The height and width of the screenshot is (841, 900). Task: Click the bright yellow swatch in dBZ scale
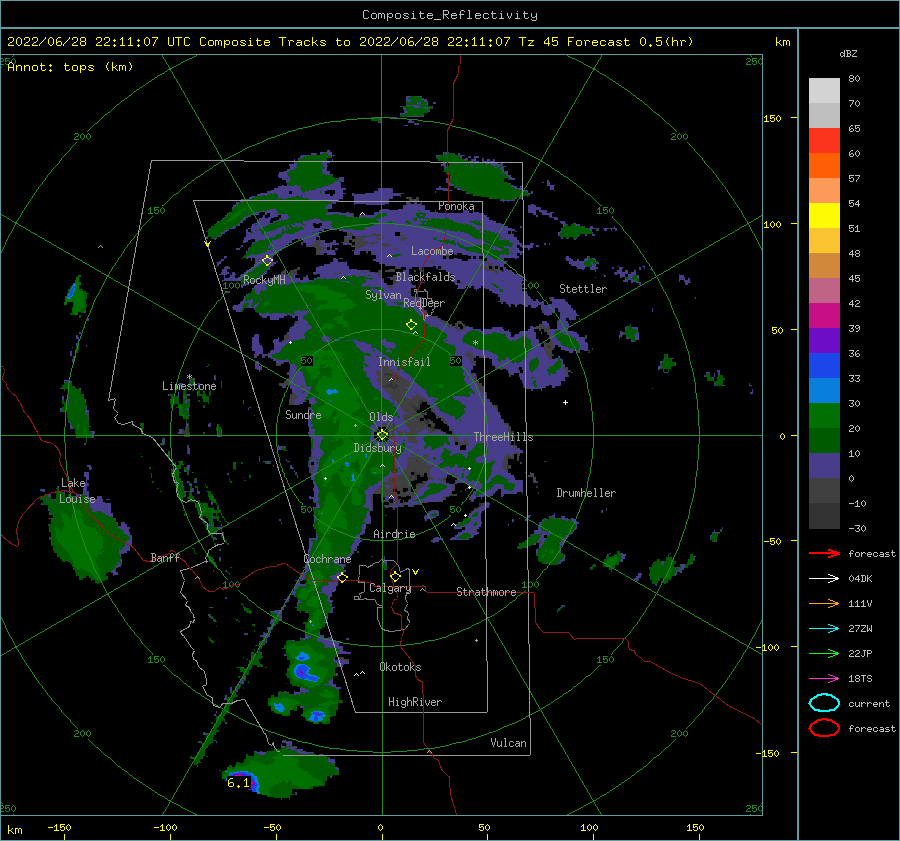coord(824,216)
